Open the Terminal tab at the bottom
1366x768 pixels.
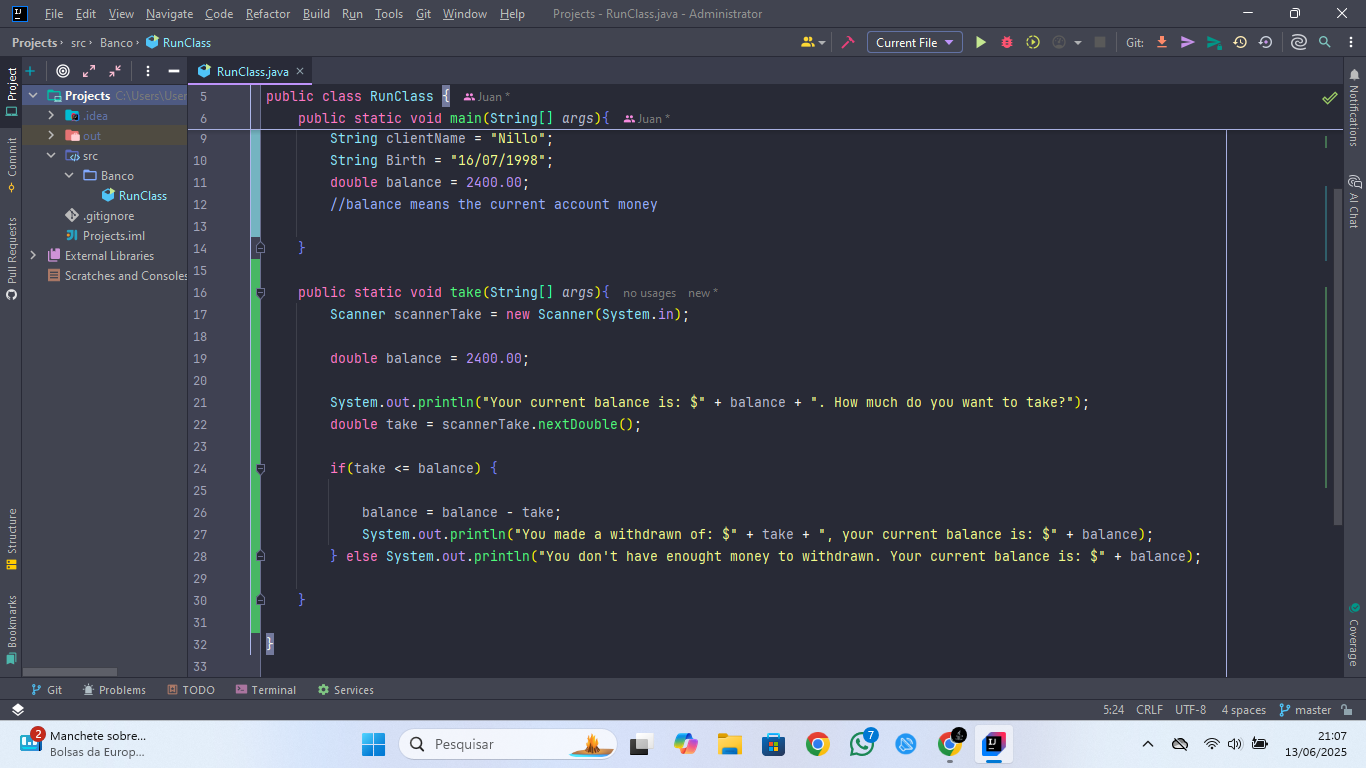coord(266,690)
